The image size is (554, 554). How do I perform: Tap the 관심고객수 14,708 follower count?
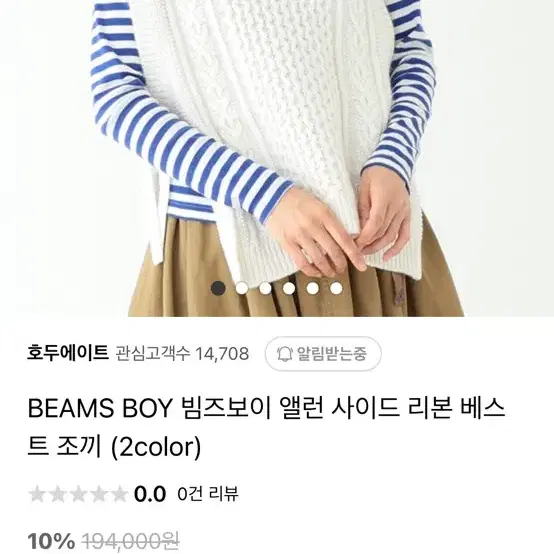point(182,354)
